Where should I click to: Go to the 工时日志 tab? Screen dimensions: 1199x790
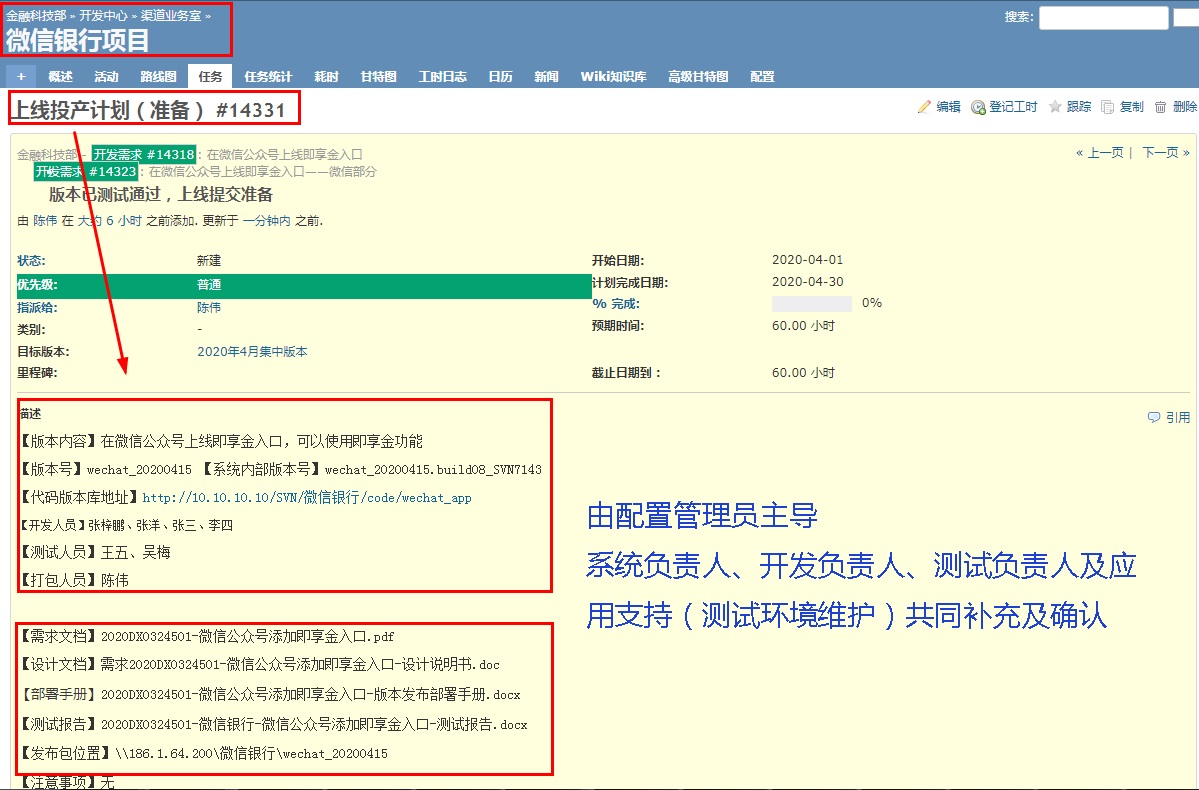pos(443,76)
